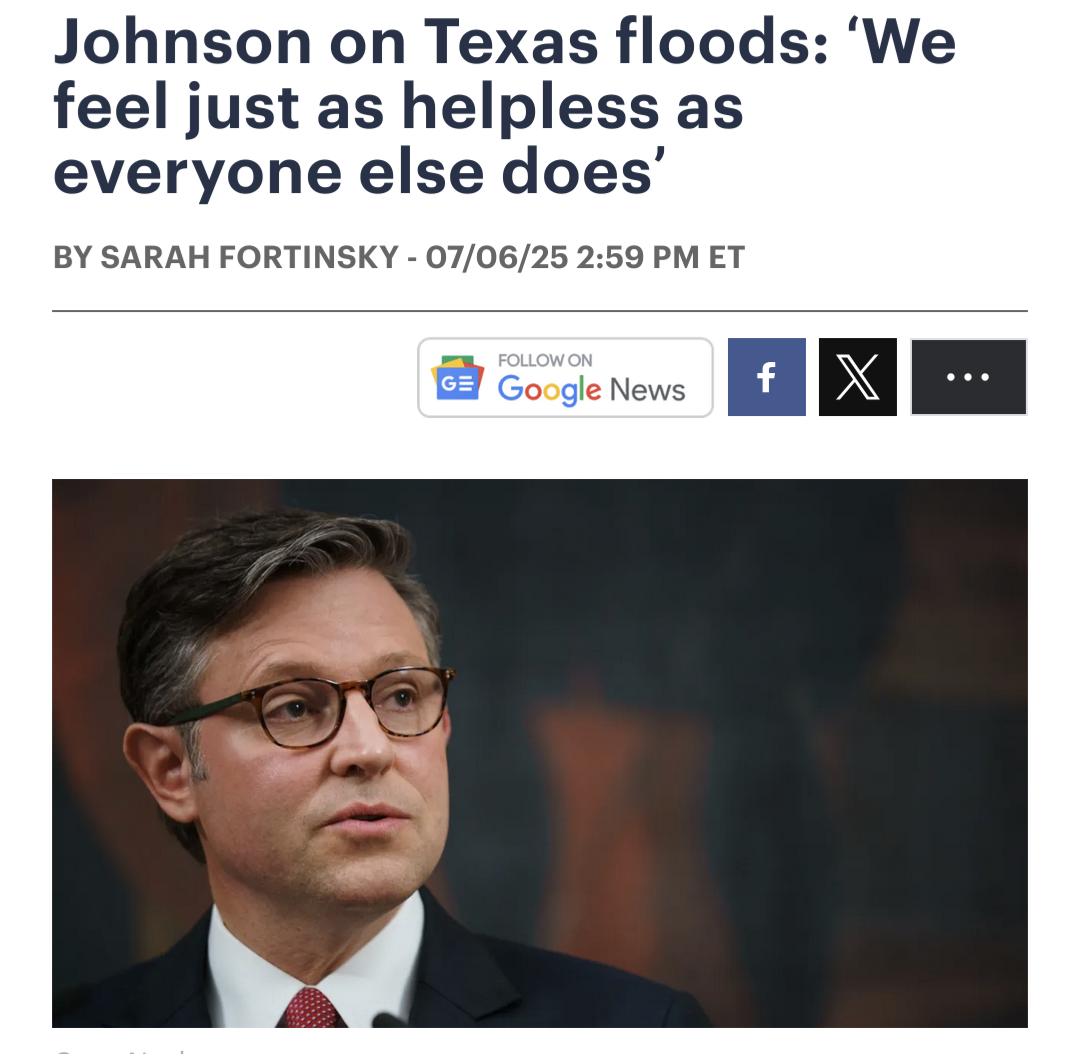This screenshot has width=1080, height=1054.
Task: Click the word 'News' in follow button
Action: (647, 390)
